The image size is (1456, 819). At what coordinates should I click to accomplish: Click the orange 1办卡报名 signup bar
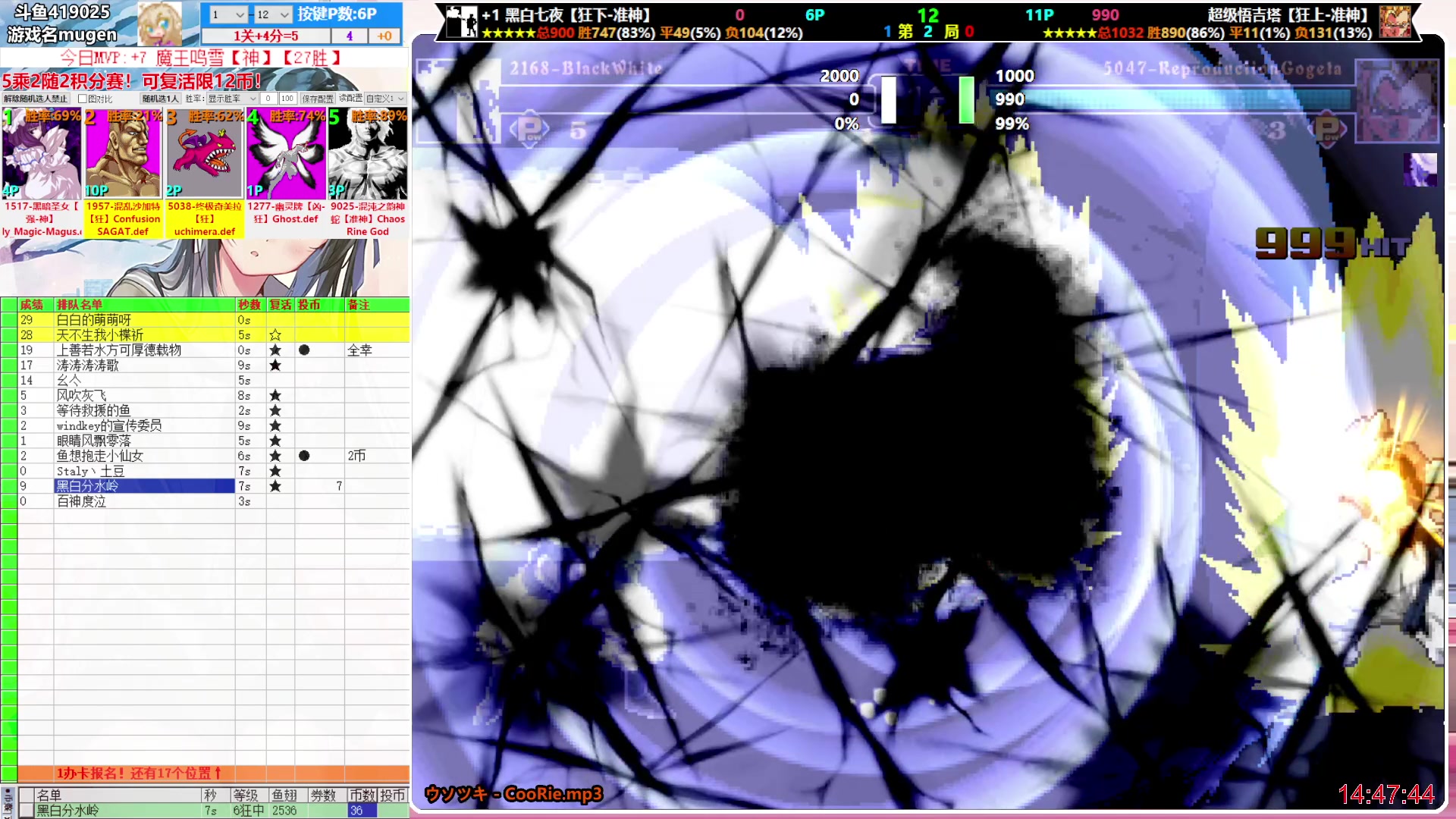coord(212,773)
